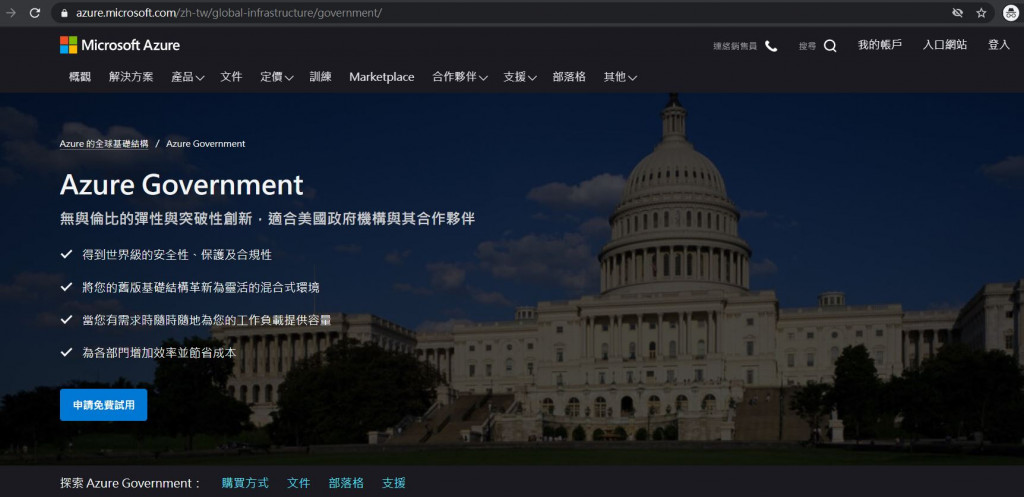Image resolution: width=1024 pixels, height=497 pixels.
Task: Click the 探索 Azure Government label
Action: coord(131,483)
